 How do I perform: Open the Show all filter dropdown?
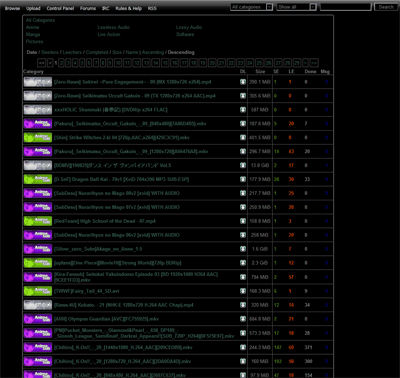296,7
